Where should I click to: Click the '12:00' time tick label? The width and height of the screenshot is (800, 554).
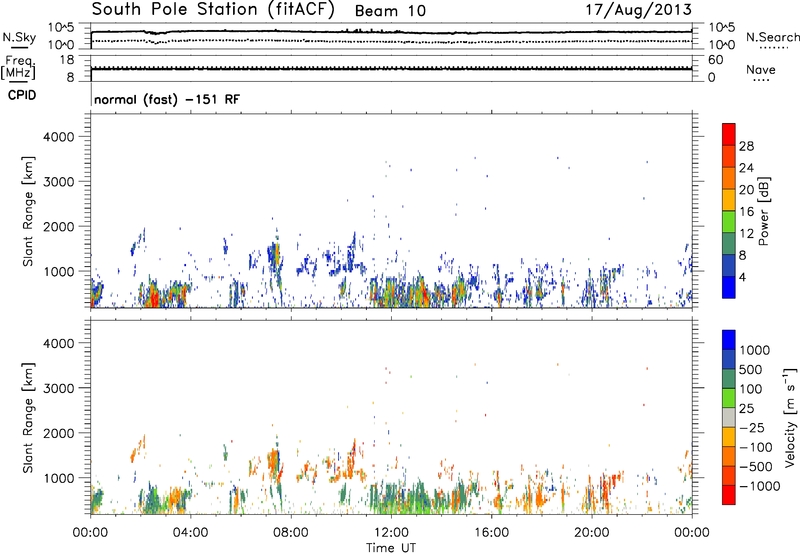click(391, 533)
